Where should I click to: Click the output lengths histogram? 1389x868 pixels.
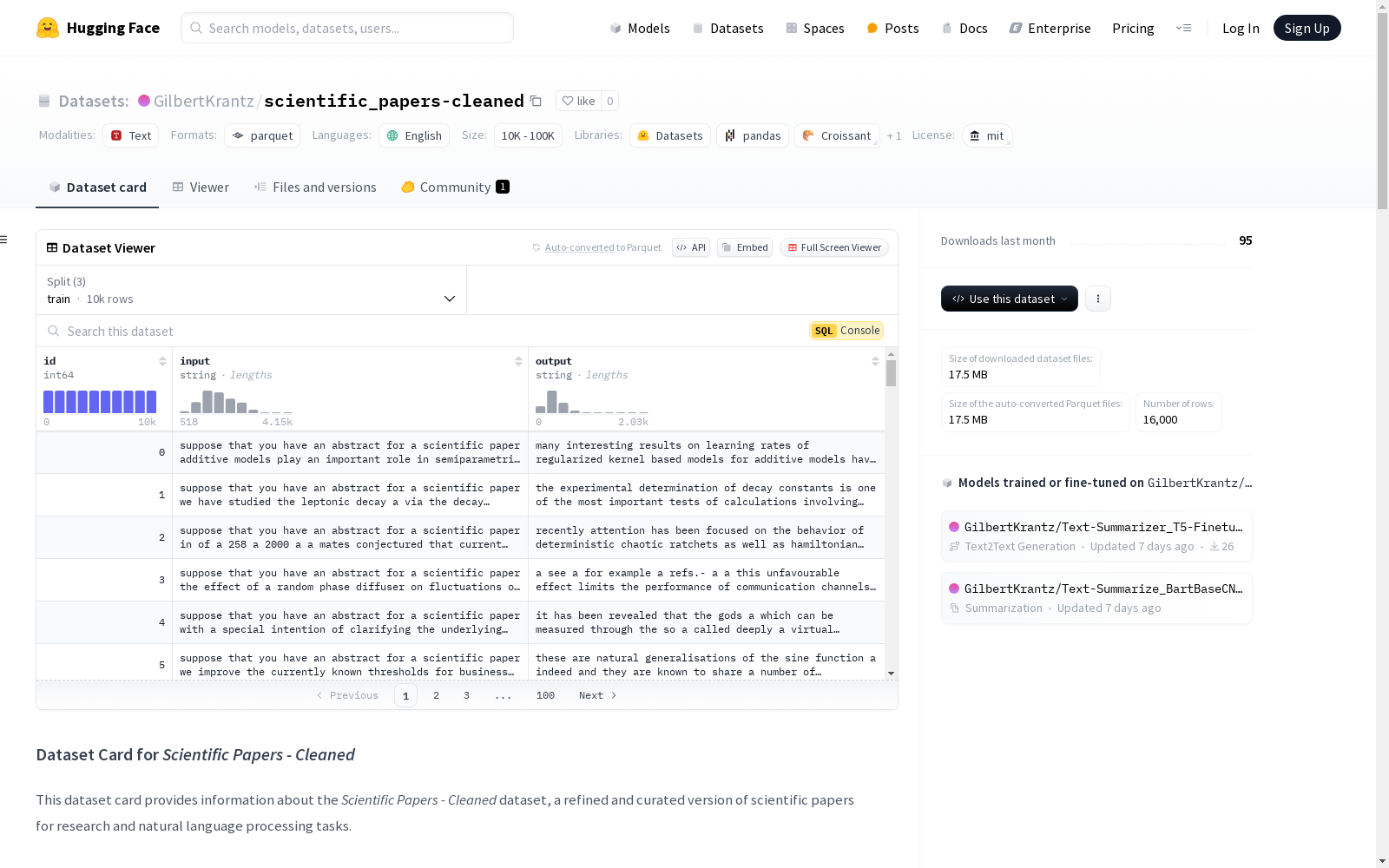(x=592, y=402)
